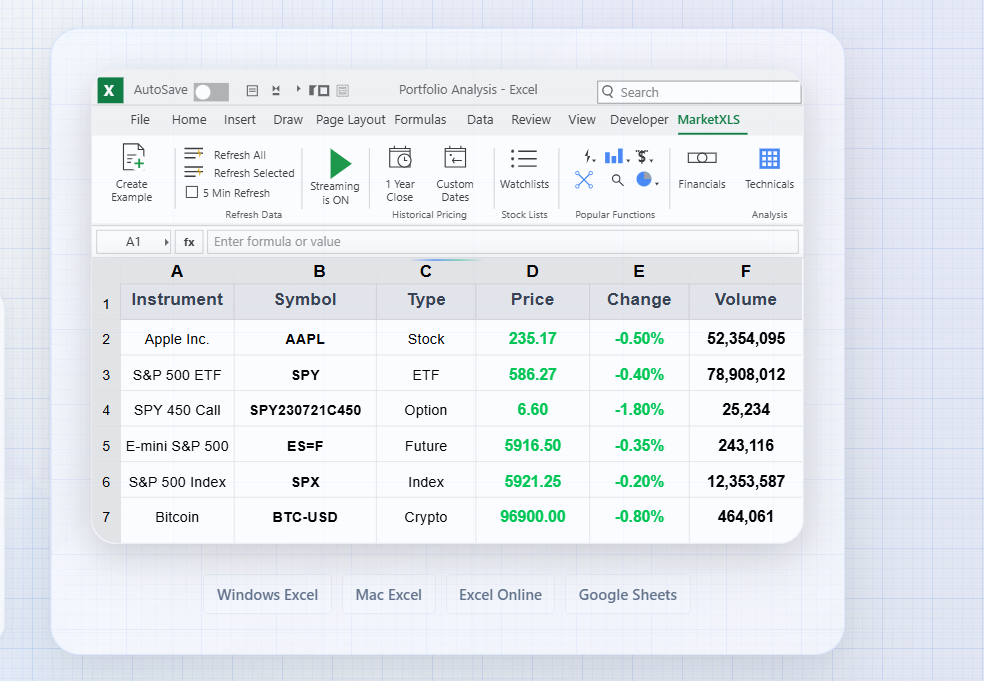This screenshot has height=681, width=984.
Task: Switch to the Formulas ribbon tab
Action: click(x=420, y=120)
